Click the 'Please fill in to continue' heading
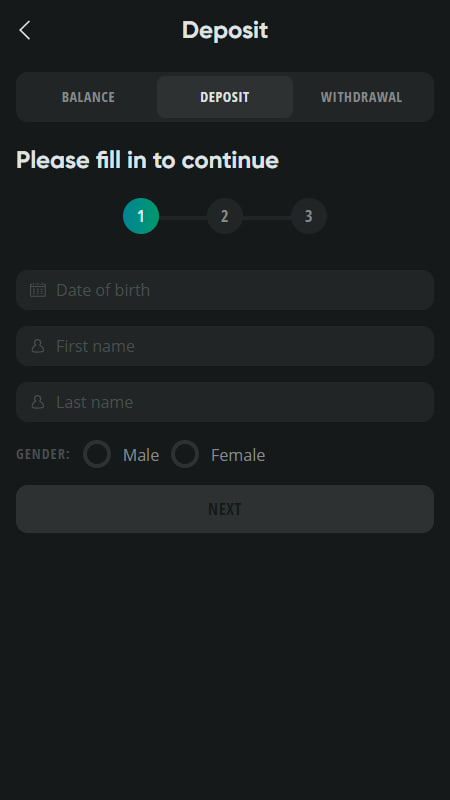 tap(147, 160)
